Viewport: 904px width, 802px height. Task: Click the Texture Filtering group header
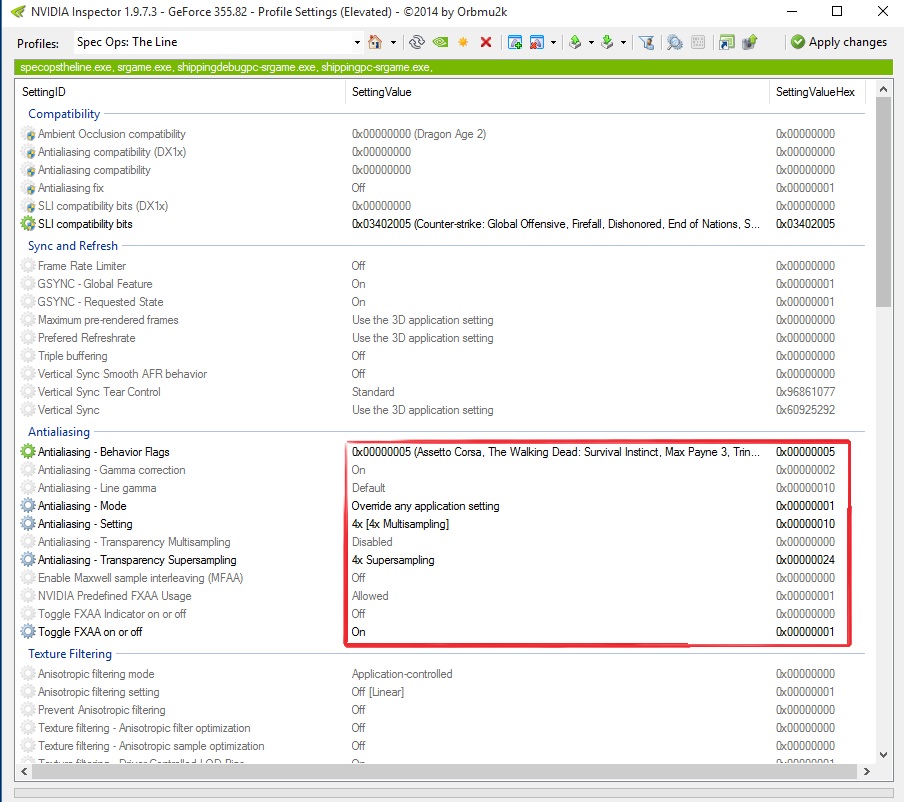pos(70,654)
